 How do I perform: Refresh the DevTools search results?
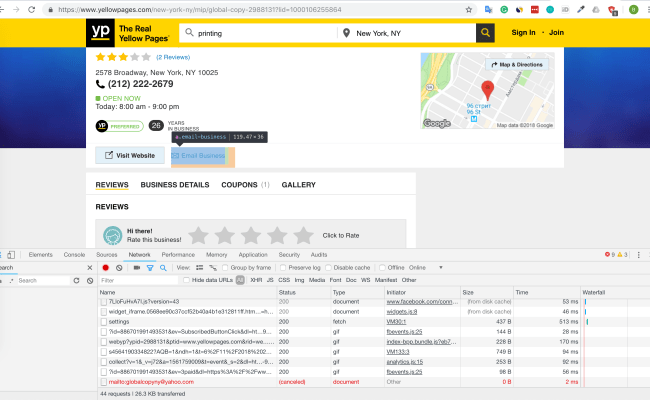[x=76, y=281]
